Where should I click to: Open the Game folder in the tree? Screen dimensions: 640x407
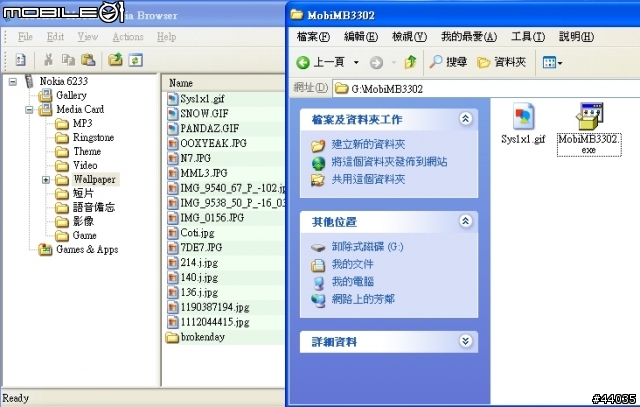[84, 235]
